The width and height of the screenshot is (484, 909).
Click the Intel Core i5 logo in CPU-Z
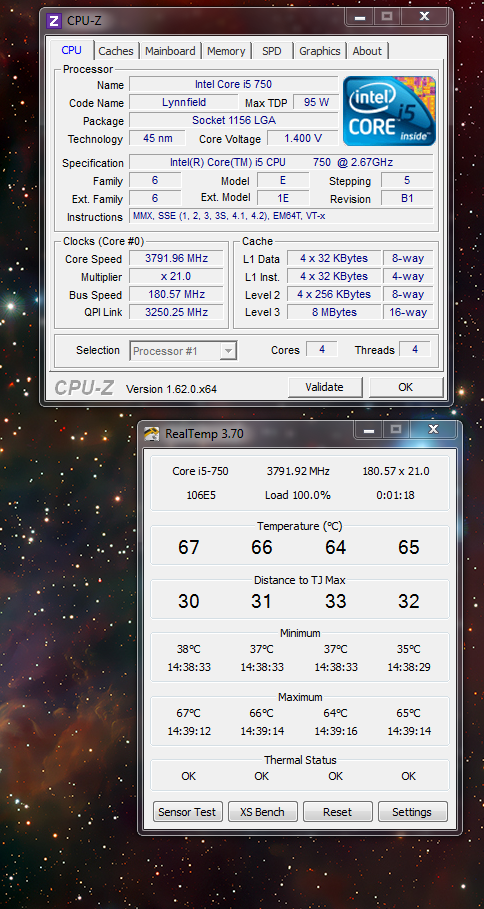(389, 111)
